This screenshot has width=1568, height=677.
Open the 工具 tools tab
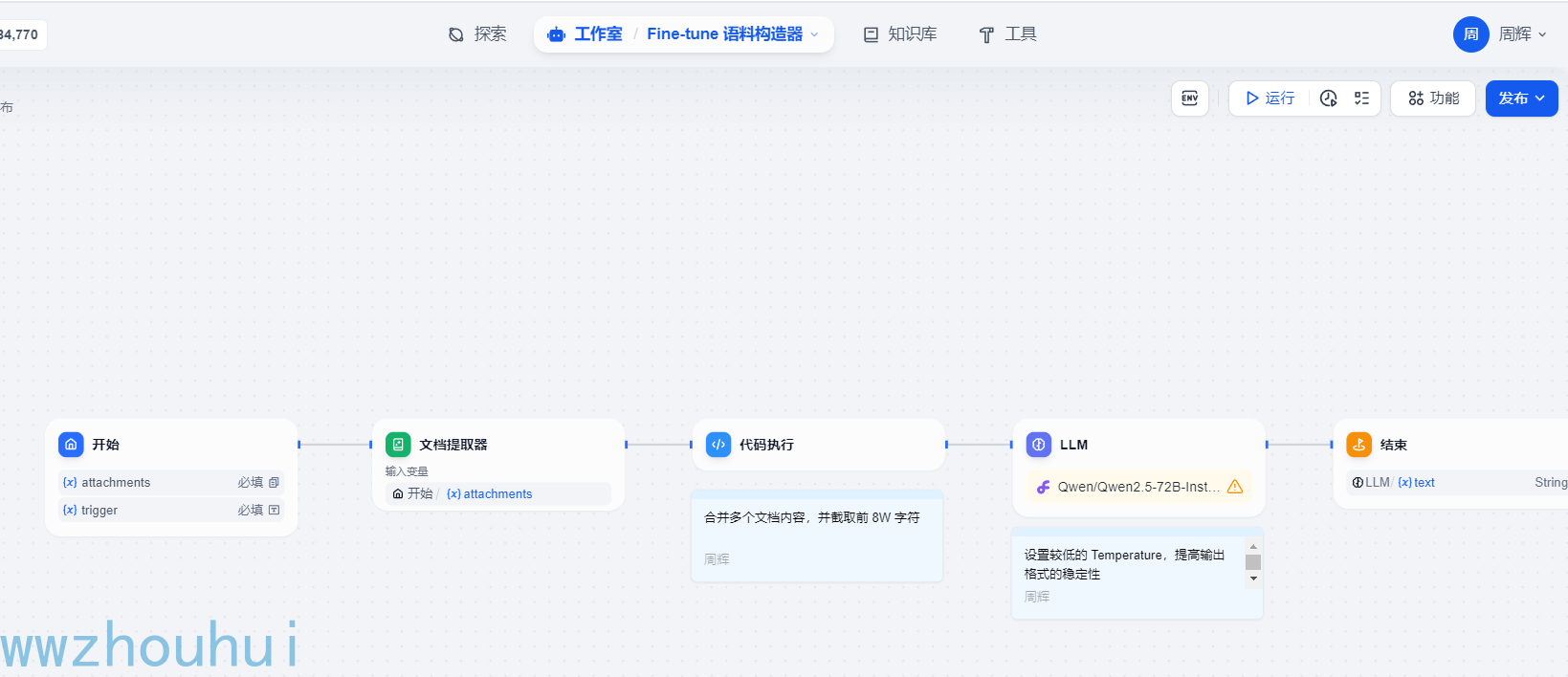(x=1007, y=34)
